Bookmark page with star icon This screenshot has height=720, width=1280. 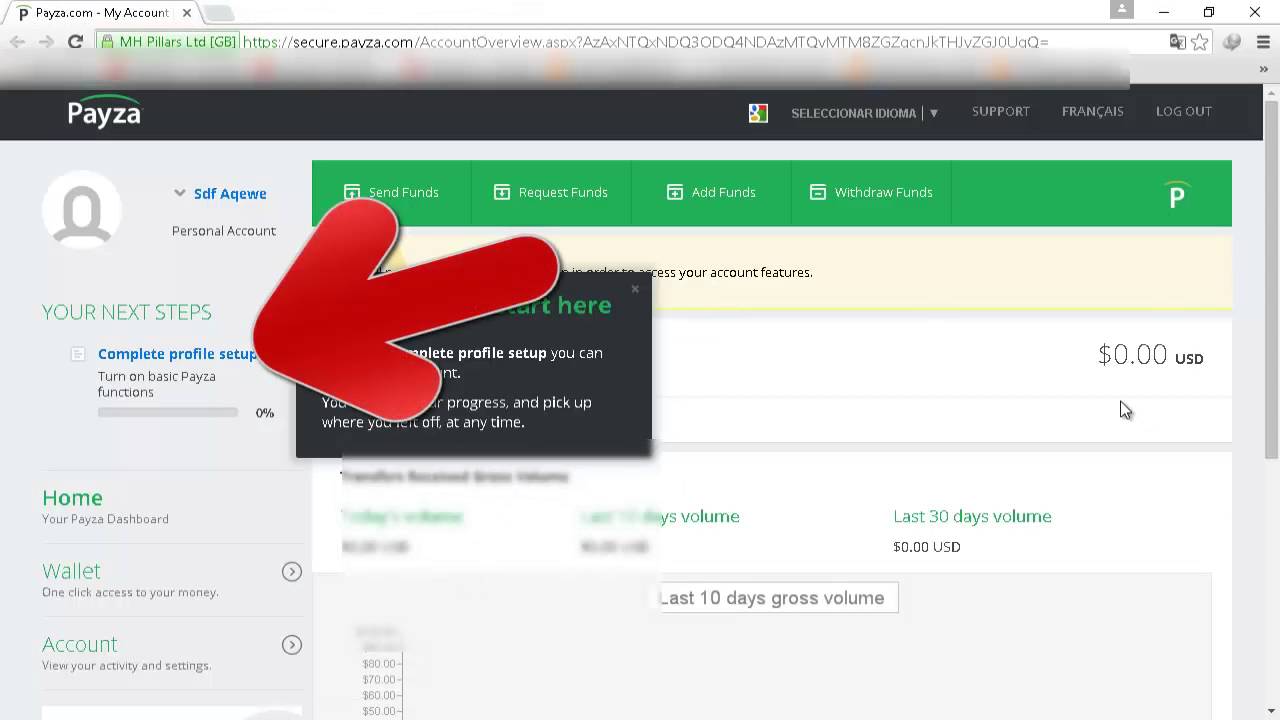pos(1200,42)
